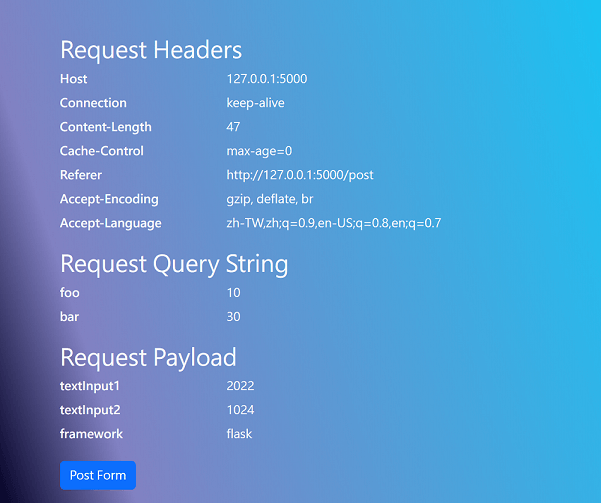Click the textInput2 value 1024
Viewport: 601px width, 503px height.
pos(240,410)
